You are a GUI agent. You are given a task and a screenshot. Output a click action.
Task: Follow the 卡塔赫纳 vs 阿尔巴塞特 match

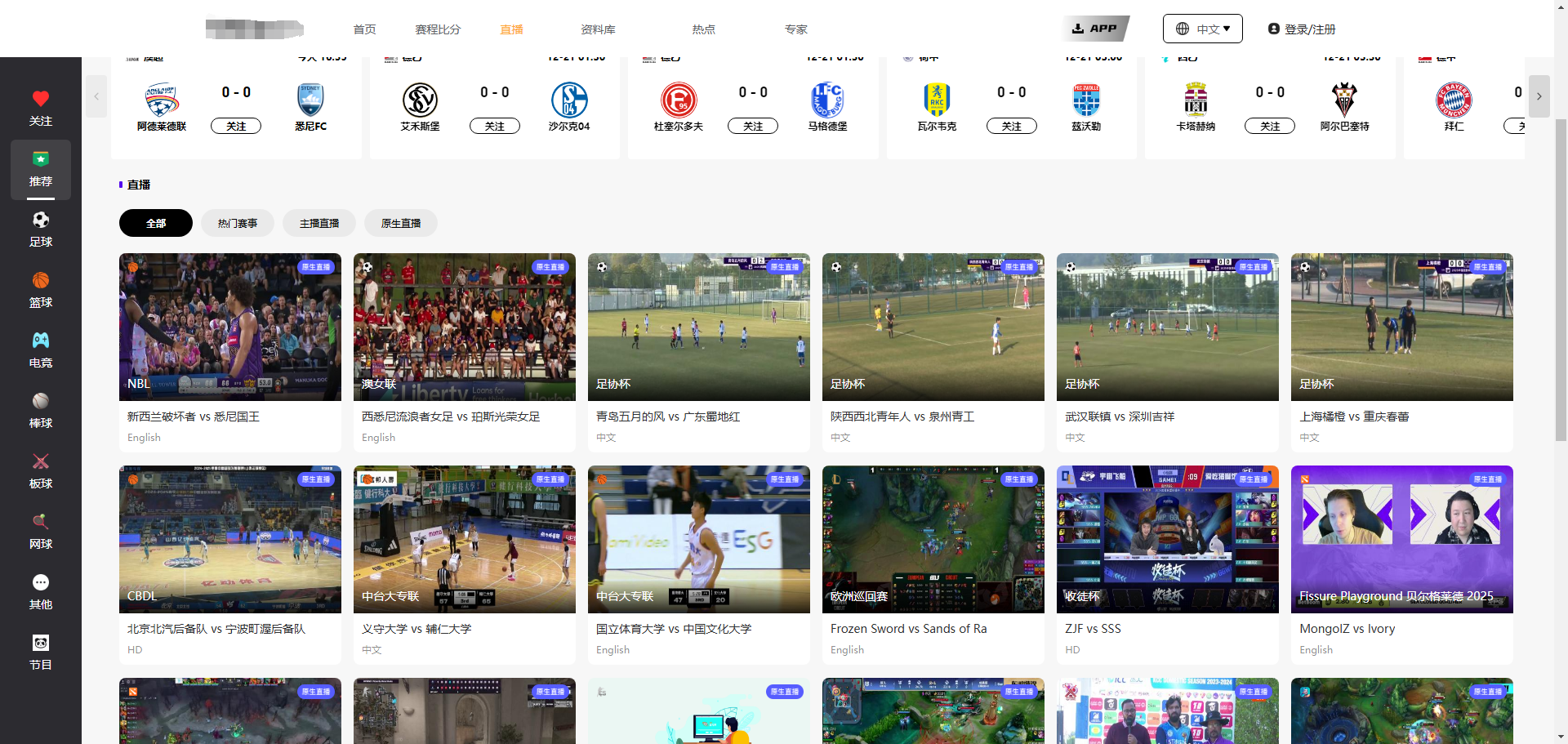point(1270,126)
